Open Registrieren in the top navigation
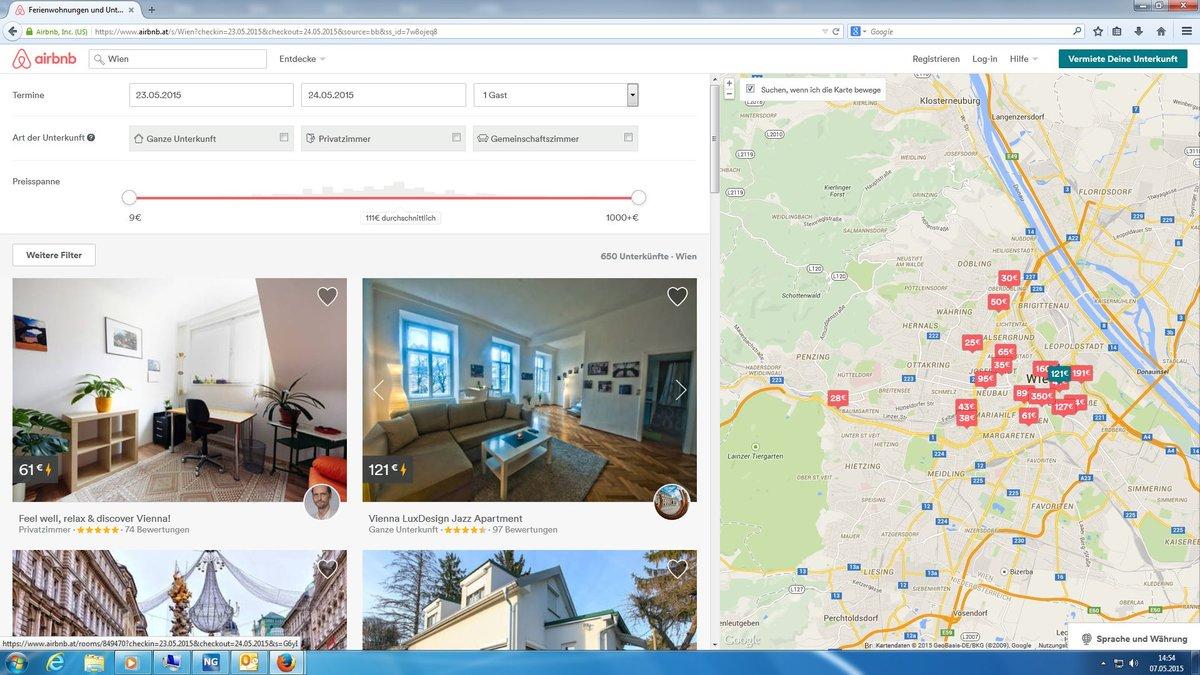Screen dimensions: 1200x675 pos(935,59)
